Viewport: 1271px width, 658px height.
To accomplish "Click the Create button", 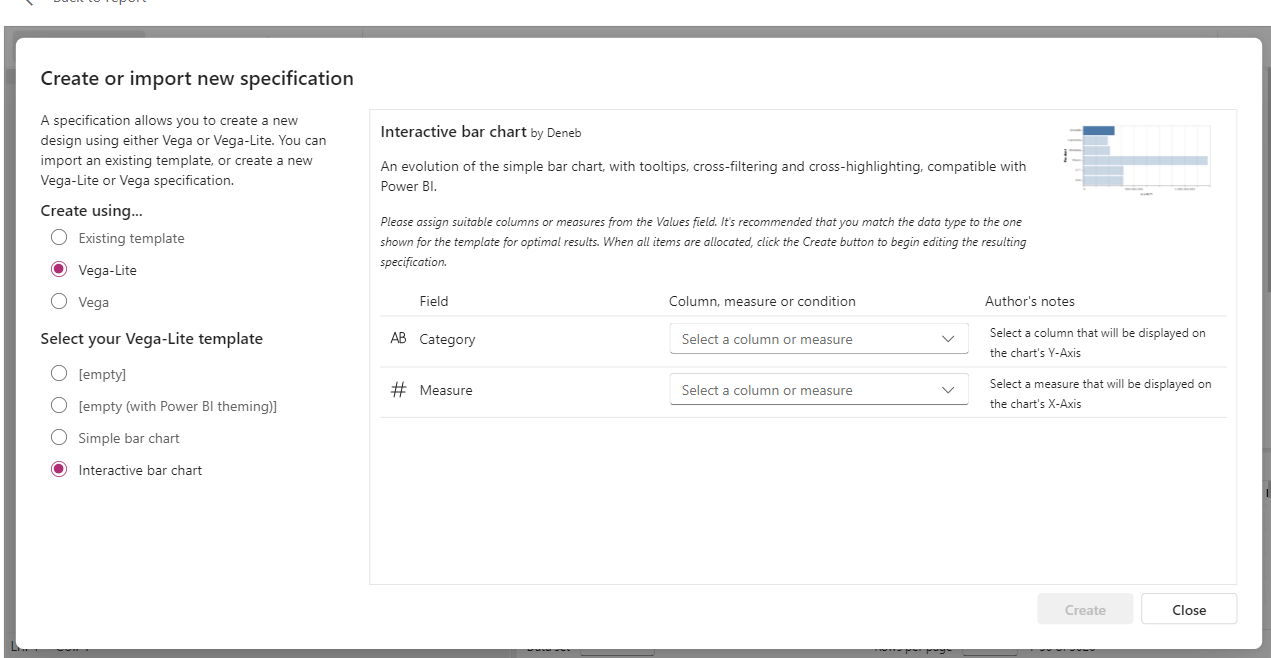I will [1085, 608].
